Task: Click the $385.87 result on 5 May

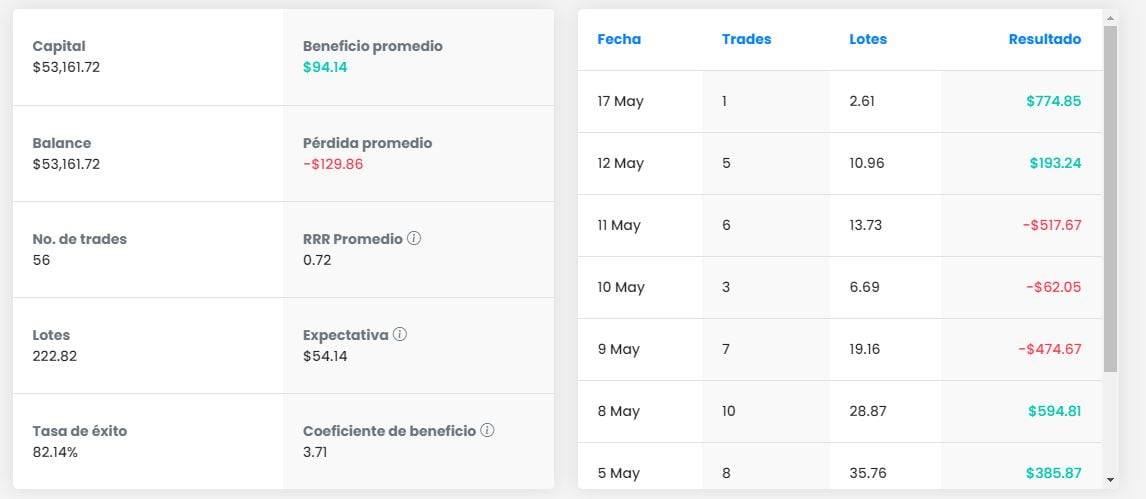Action: (1053, 473)
